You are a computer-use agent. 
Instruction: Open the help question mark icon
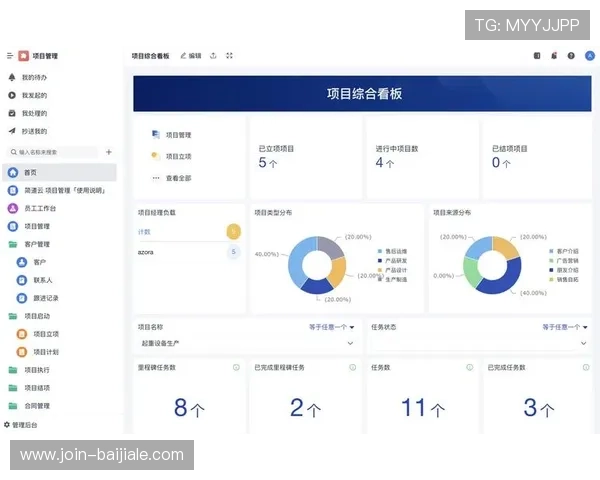click(571, 56)
